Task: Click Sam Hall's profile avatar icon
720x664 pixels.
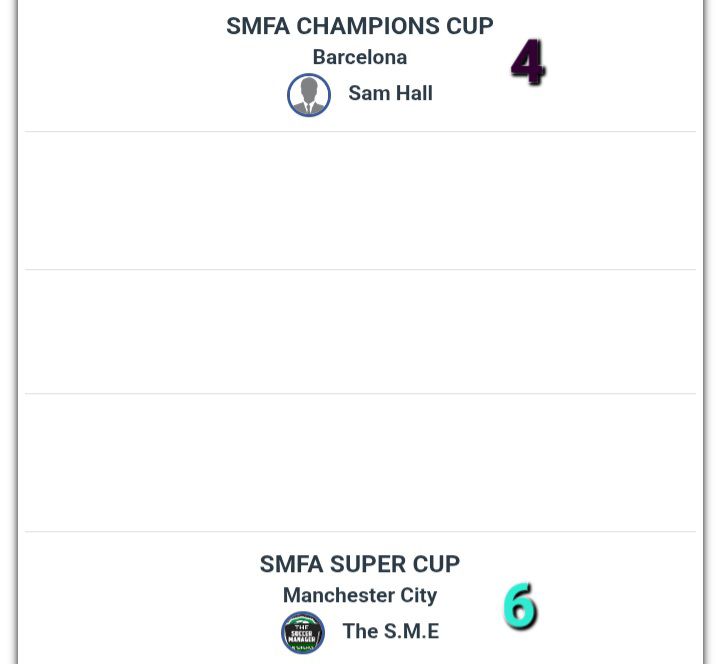Action: [x=309, y=95]
